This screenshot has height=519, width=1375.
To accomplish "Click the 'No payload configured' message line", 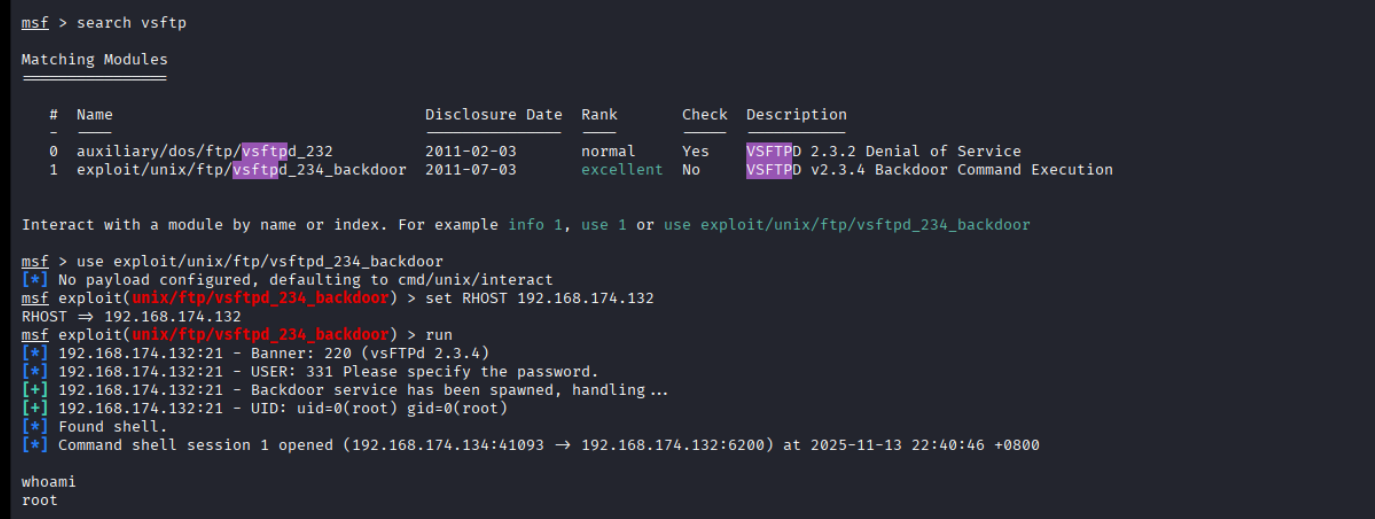I will [x=287, y=280].
